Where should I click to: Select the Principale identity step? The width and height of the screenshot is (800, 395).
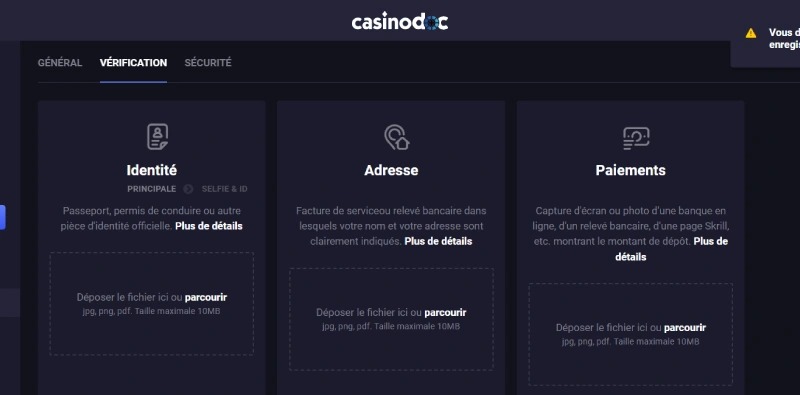[152, 189]
